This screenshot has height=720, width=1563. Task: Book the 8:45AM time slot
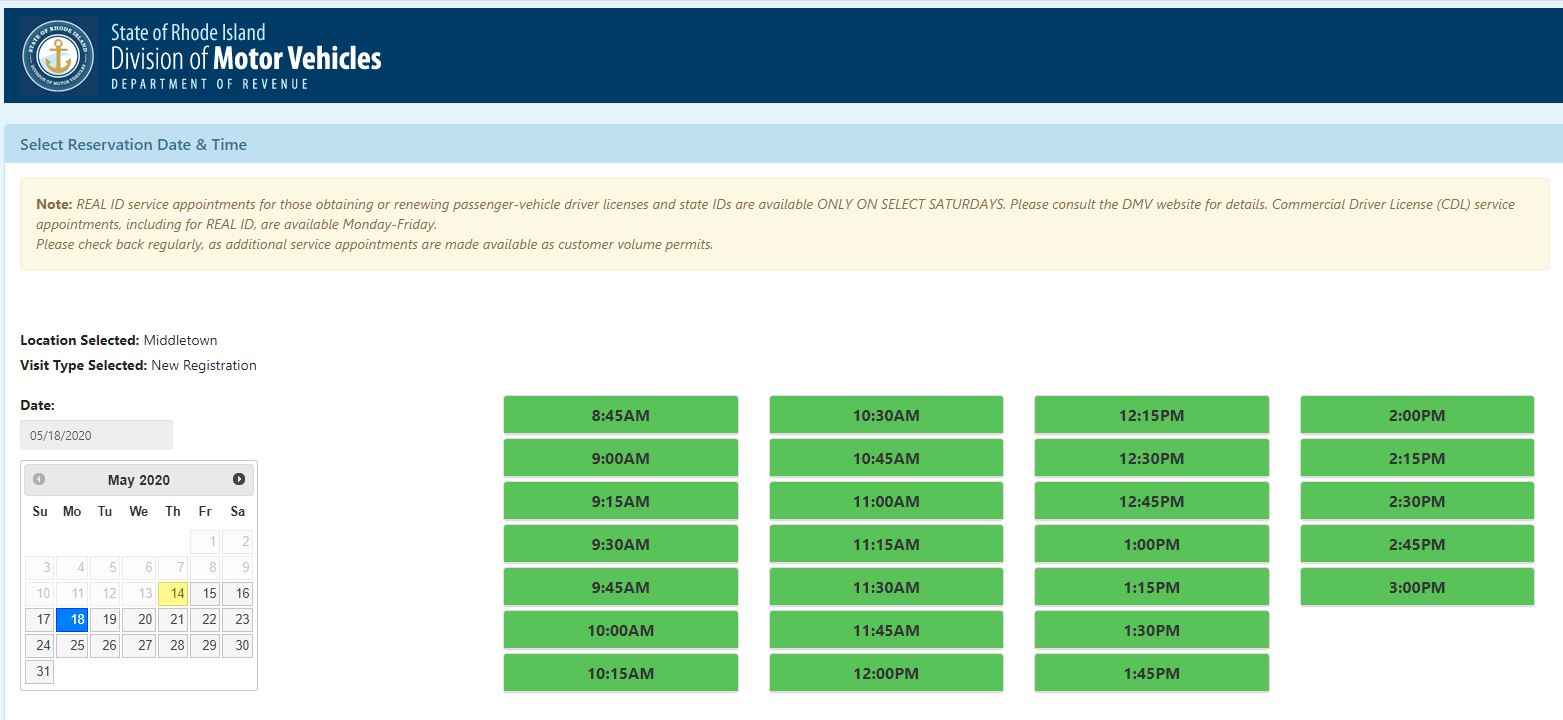coord(620,415)
